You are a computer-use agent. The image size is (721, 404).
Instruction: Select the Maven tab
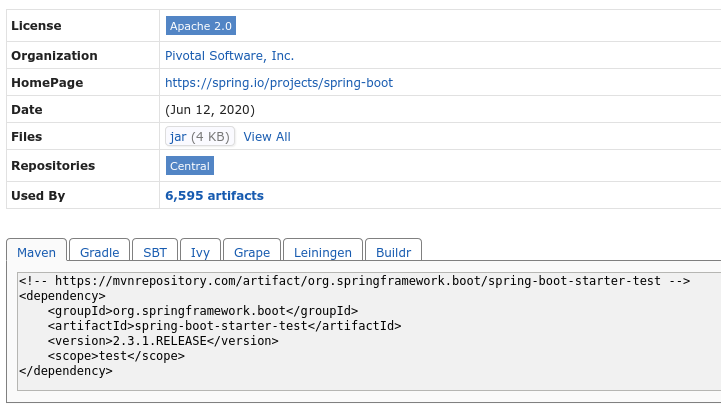tap(36, 252)
